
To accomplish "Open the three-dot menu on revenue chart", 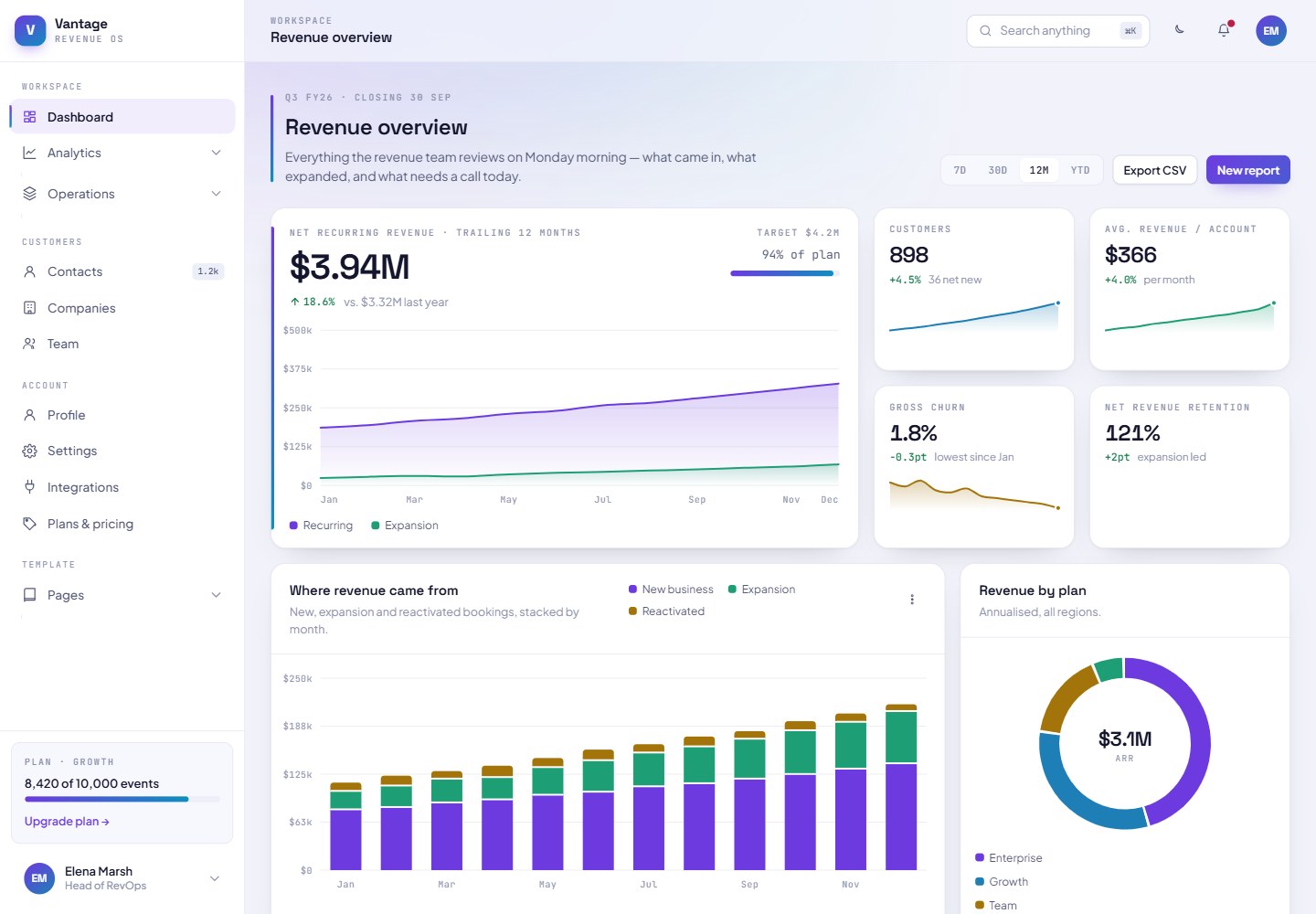I will [912, 600].
